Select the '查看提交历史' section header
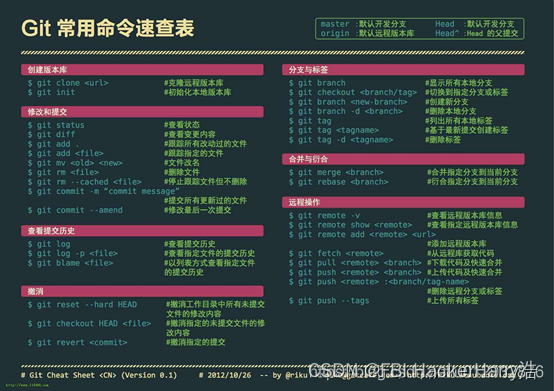Screen dimensions: 554x391 142,231
